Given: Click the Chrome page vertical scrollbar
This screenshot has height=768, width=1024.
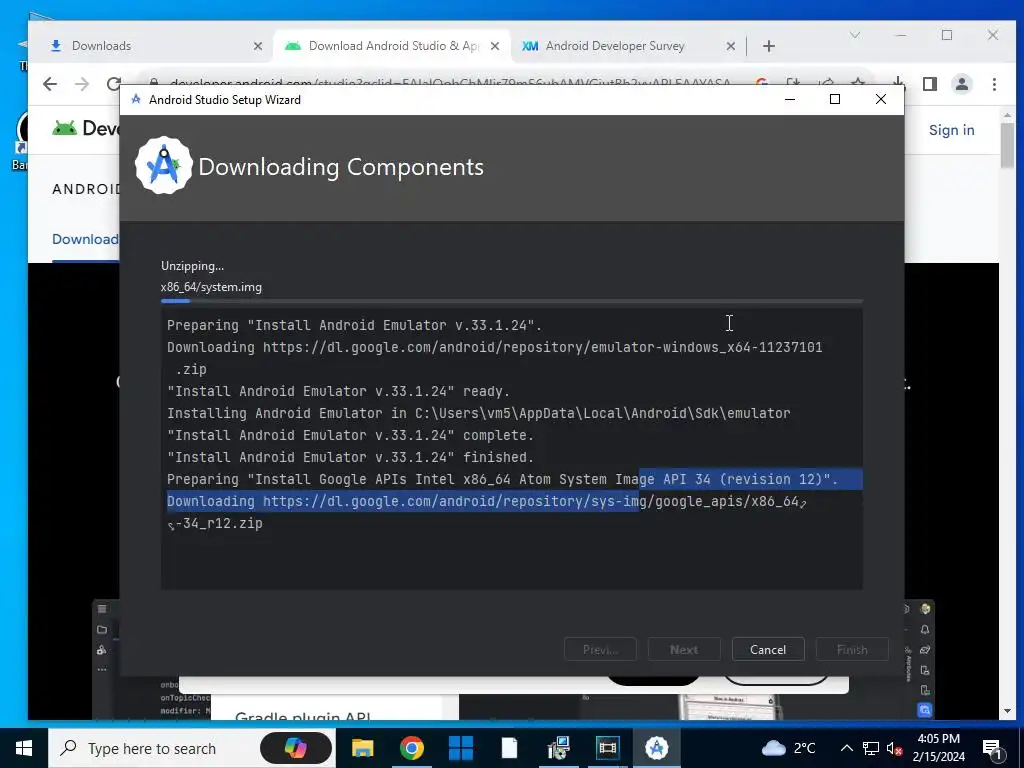Looking at the screenshot, I should (1006, 144).
